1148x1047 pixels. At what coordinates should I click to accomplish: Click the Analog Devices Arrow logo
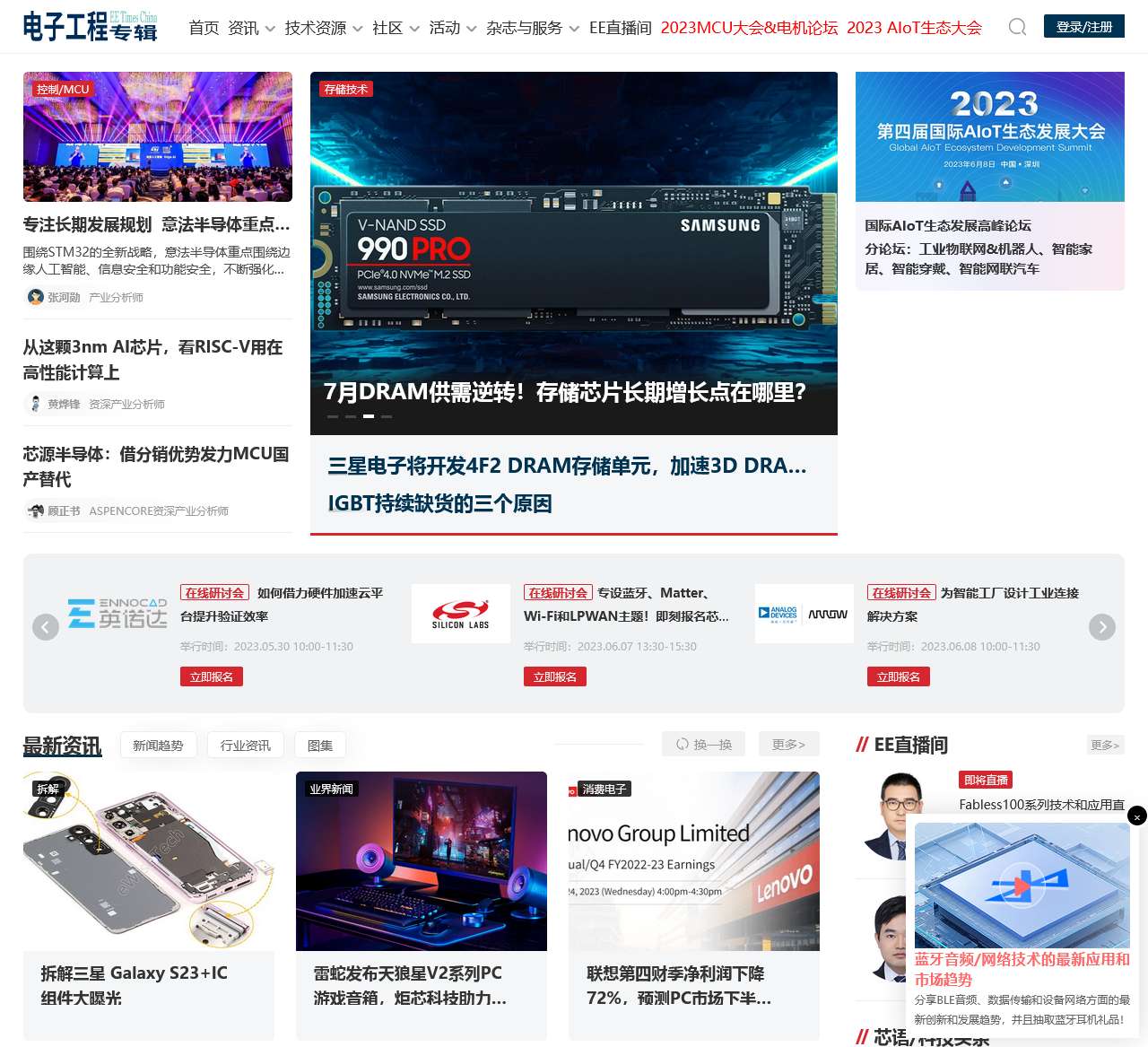pyautogui.click(x=804, y=614)
